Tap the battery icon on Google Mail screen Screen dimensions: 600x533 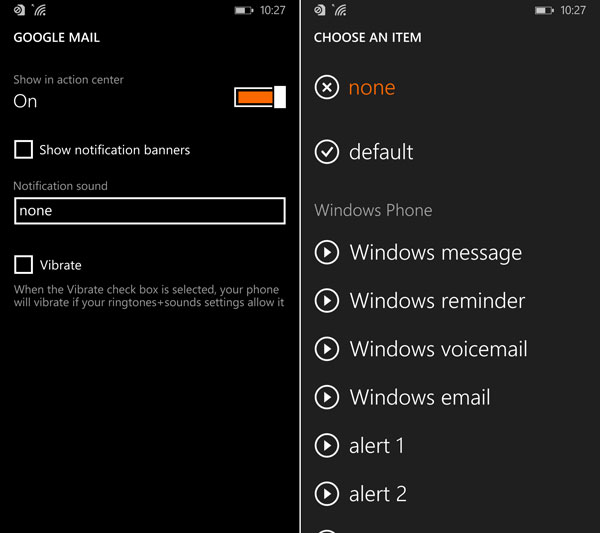click(244, 10)
